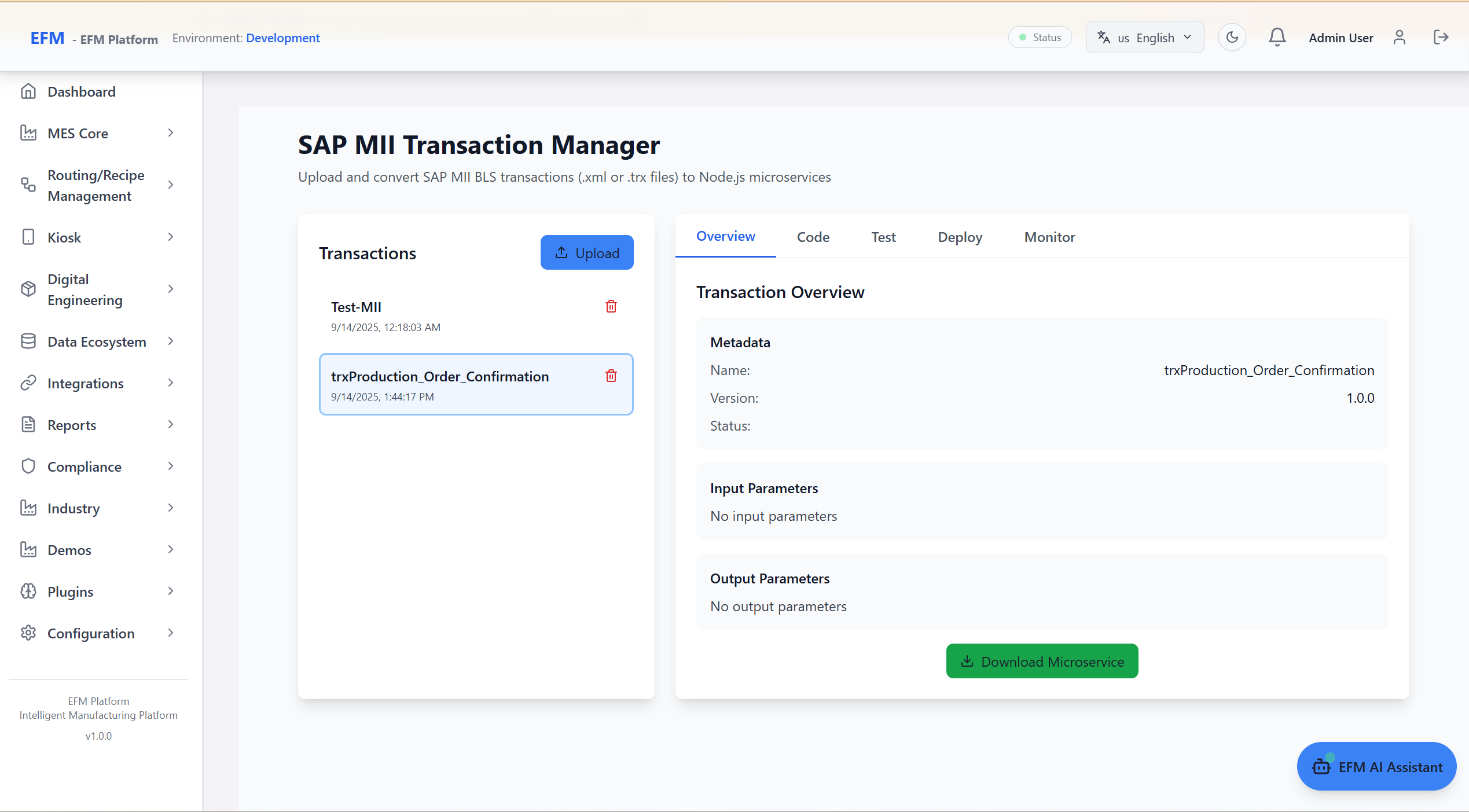Toggle dark mode moon button
Viewport: 1469px width, 812px height.
(1232, 38)
